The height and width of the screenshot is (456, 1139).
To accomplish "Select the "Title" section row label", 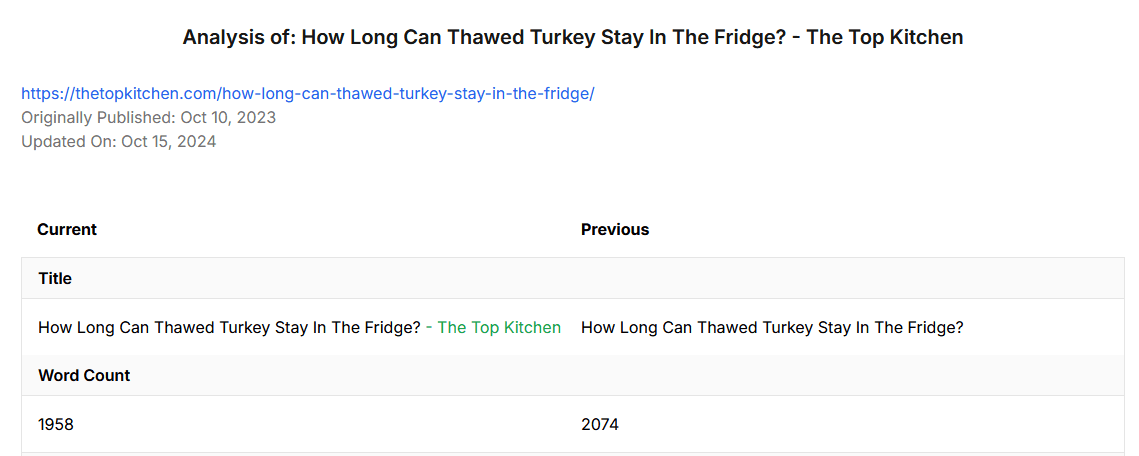I will point(55,279).
